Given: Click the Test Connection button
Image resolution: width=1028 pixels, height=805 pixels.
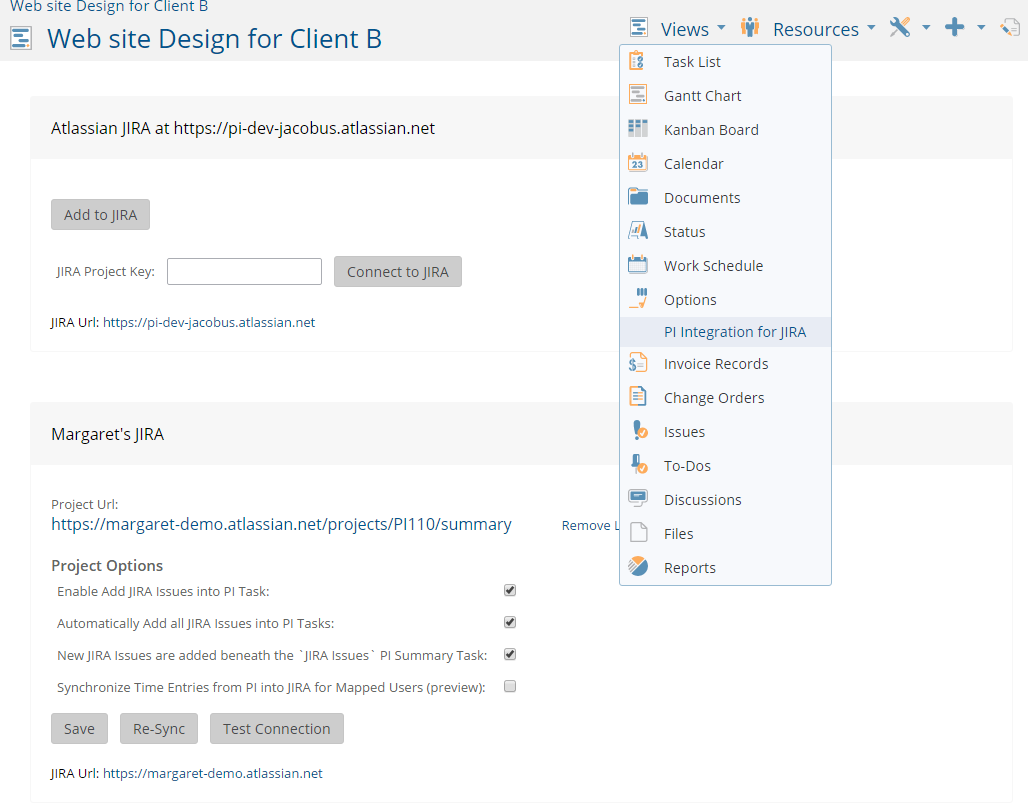Looking at the screenshot, I should [x=277, y=728].
